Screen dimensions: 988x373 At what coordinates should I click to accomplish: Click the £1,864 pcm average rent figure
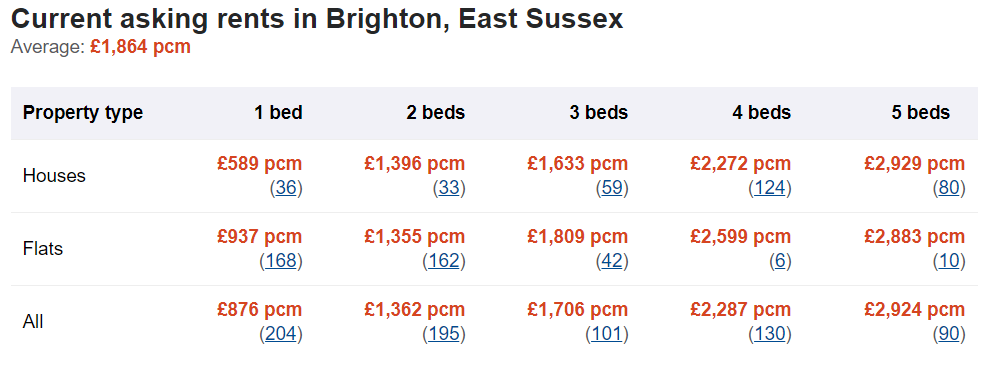(140, 47)
